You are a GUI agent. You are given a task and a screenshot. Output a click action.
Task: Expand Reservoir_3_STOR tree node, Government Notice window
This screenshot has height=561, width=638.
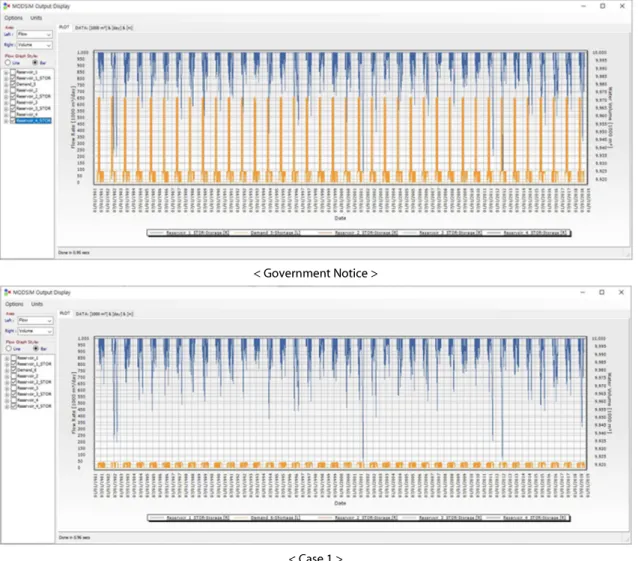tap(6, 109)
